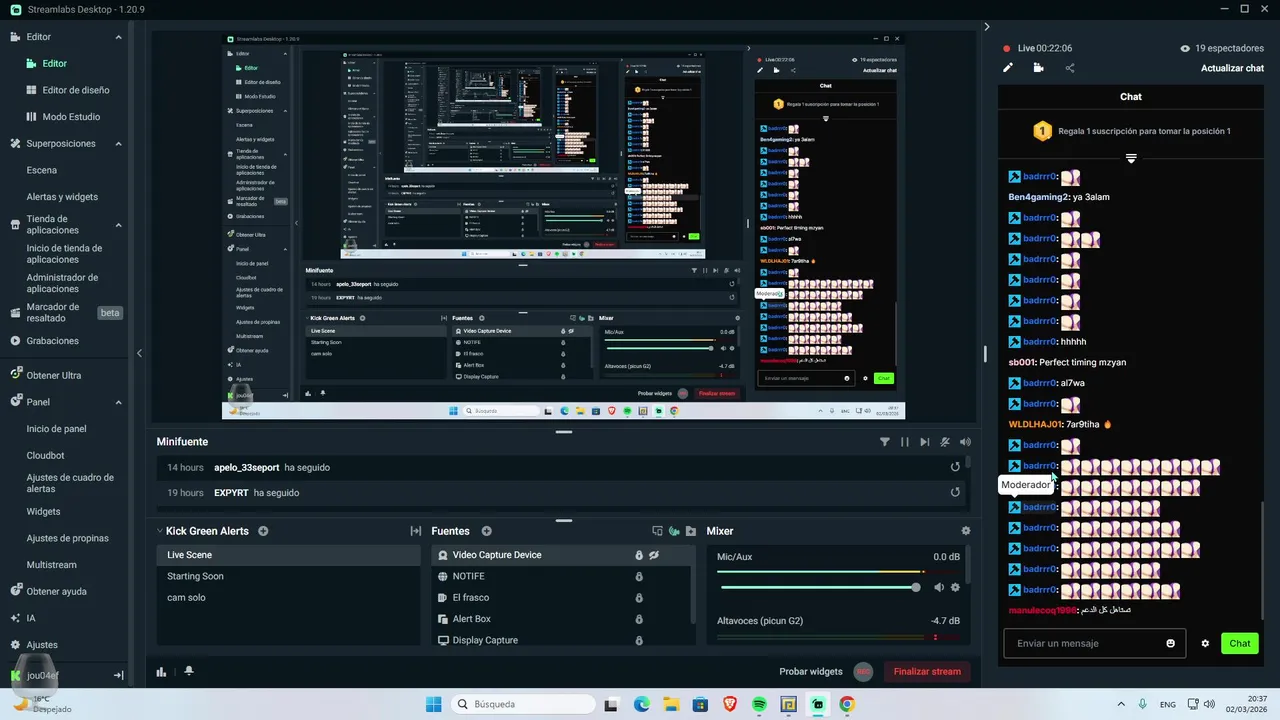Replay the EXPYRT follow alert
The width and height of the screenshot is (1280, 720).
955,492
